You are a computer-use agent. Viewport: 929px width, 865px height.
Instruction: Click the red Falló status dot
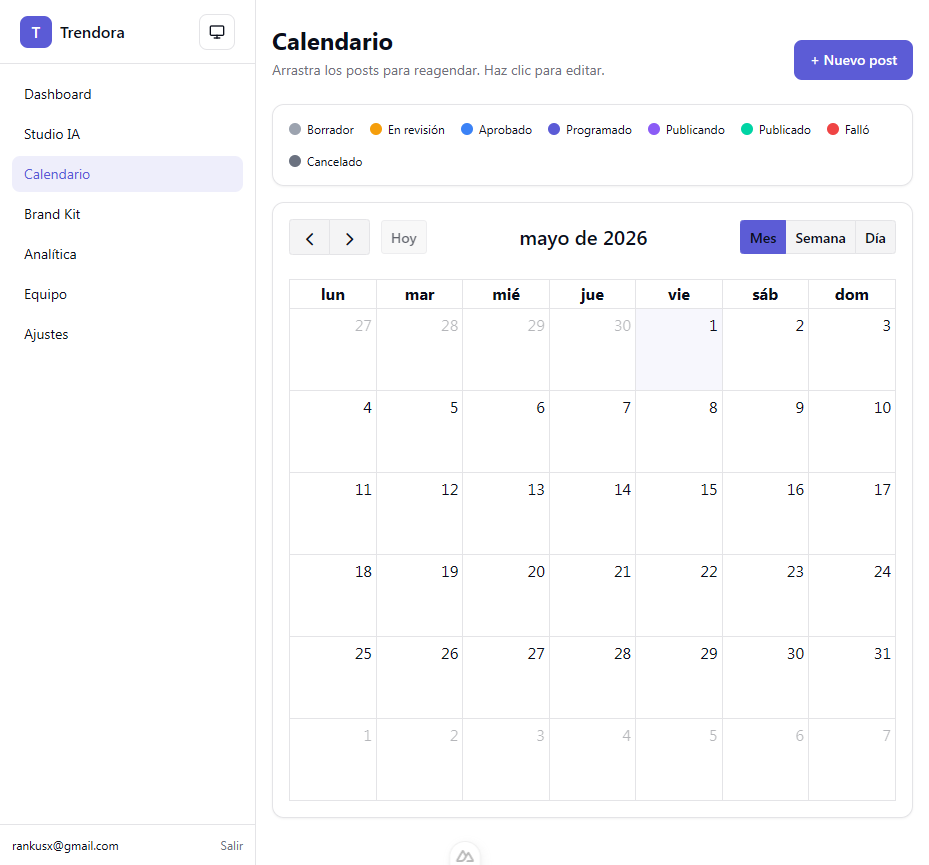(x=832, y=129)
